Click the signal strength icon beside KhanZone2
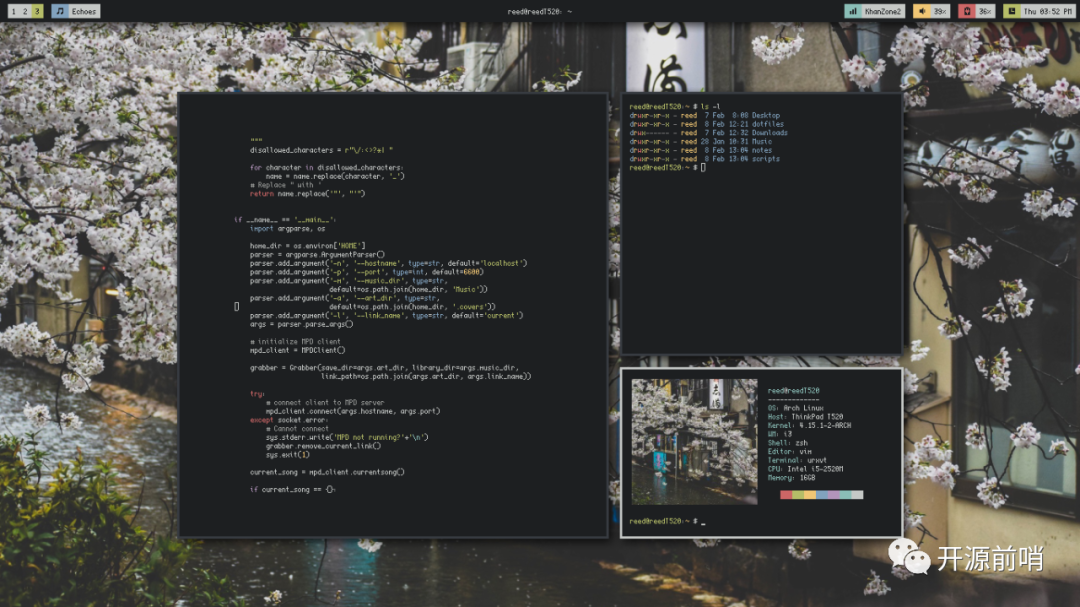Image resolution: width=1080 pixels, height=607 pixels. click(853, 11)
